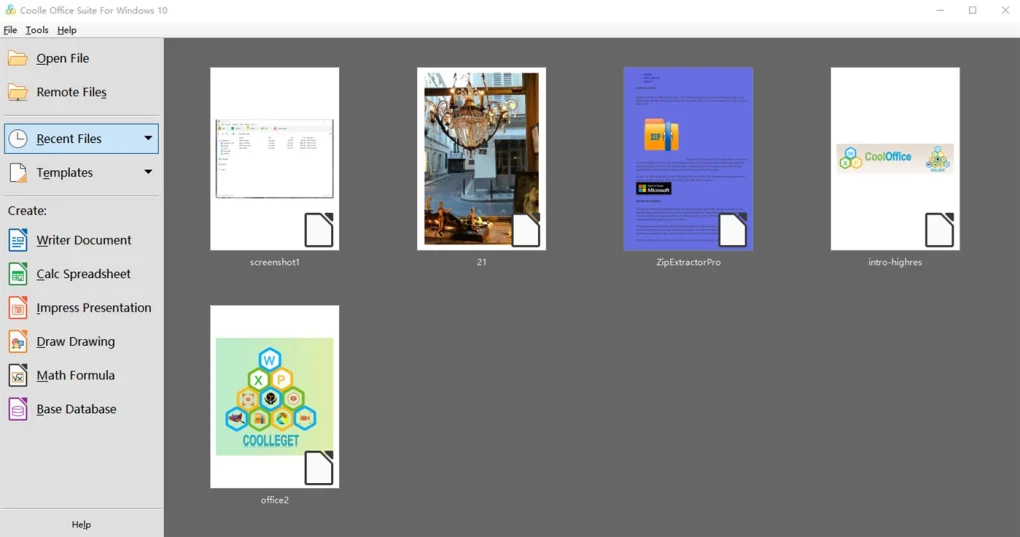Click the file name office2
1020x537 pixels.
click(275, 500)
